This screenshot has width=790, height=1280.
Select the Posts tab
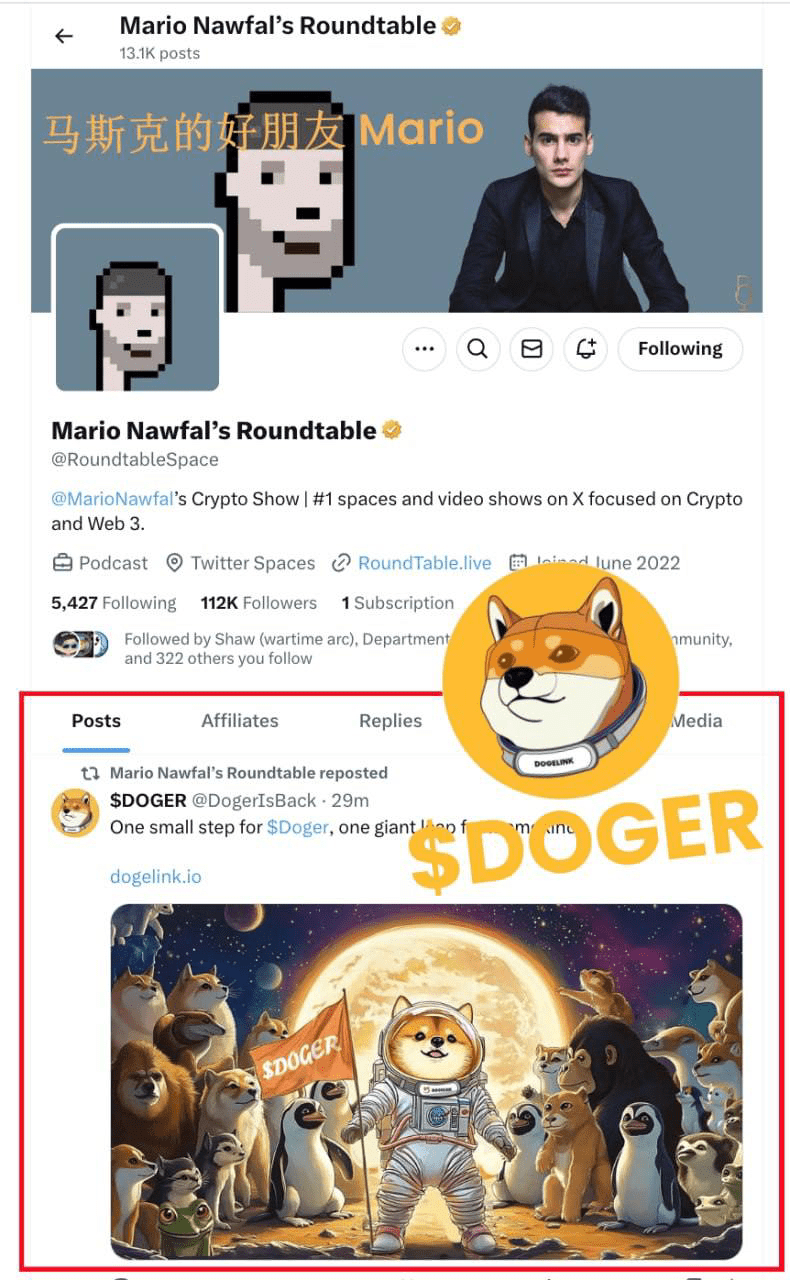(96, 721)
